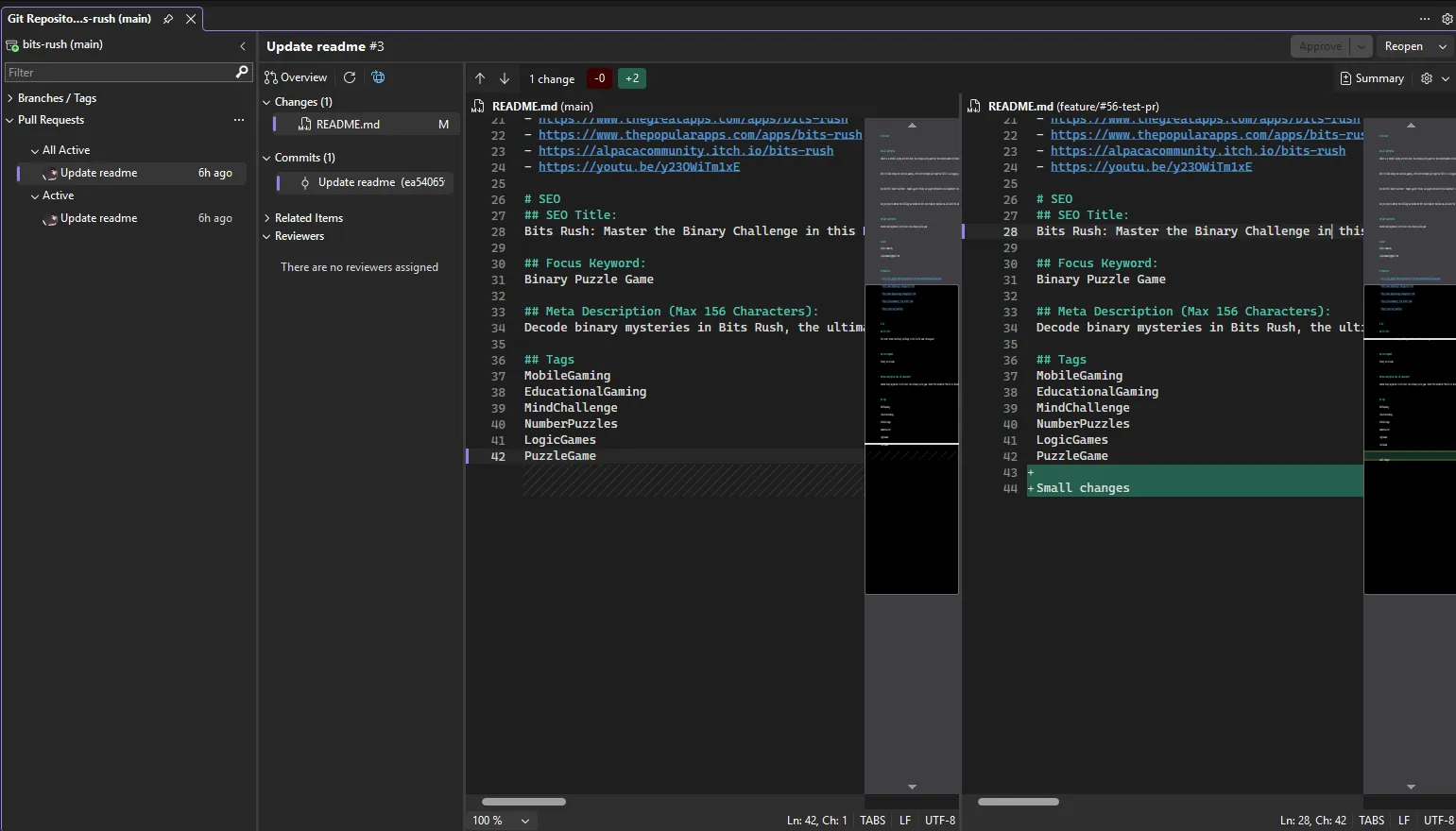The image size is (1456, 831).
Task: Pin the Git Repository tab
Action: point(168,19)
